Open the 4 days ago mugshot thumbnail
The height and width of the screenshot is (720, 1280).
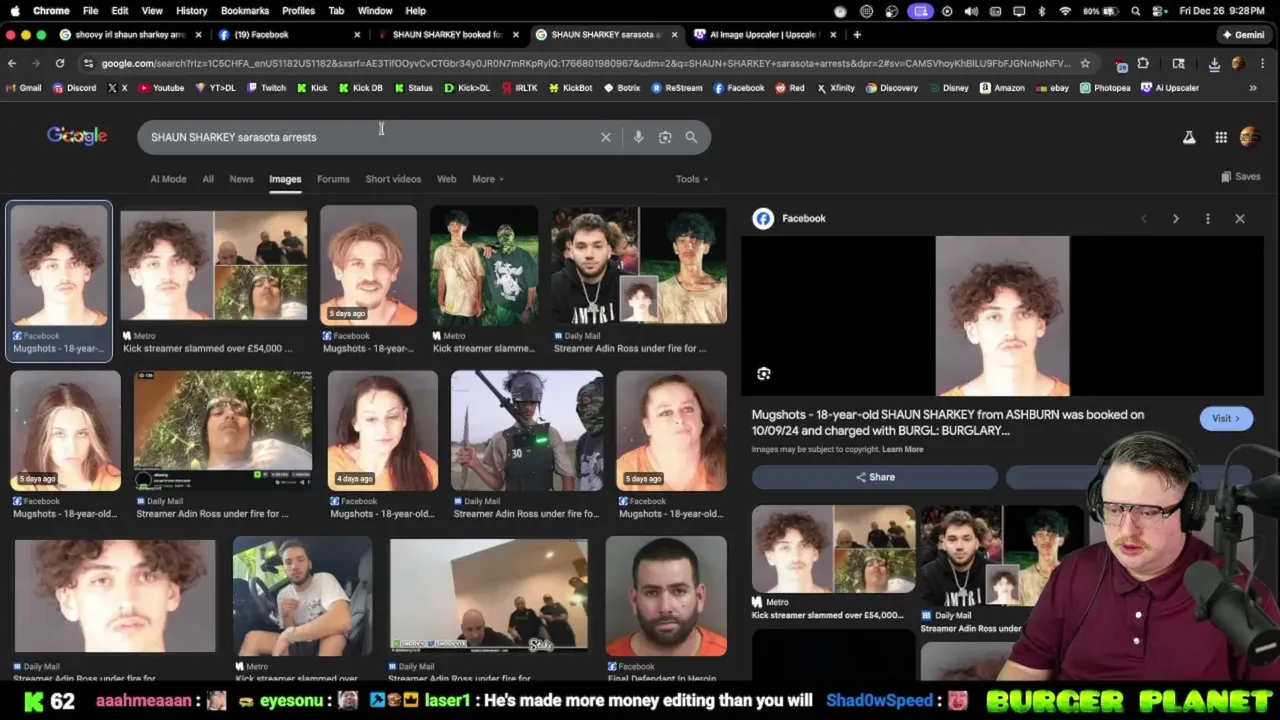pos(383,431)
